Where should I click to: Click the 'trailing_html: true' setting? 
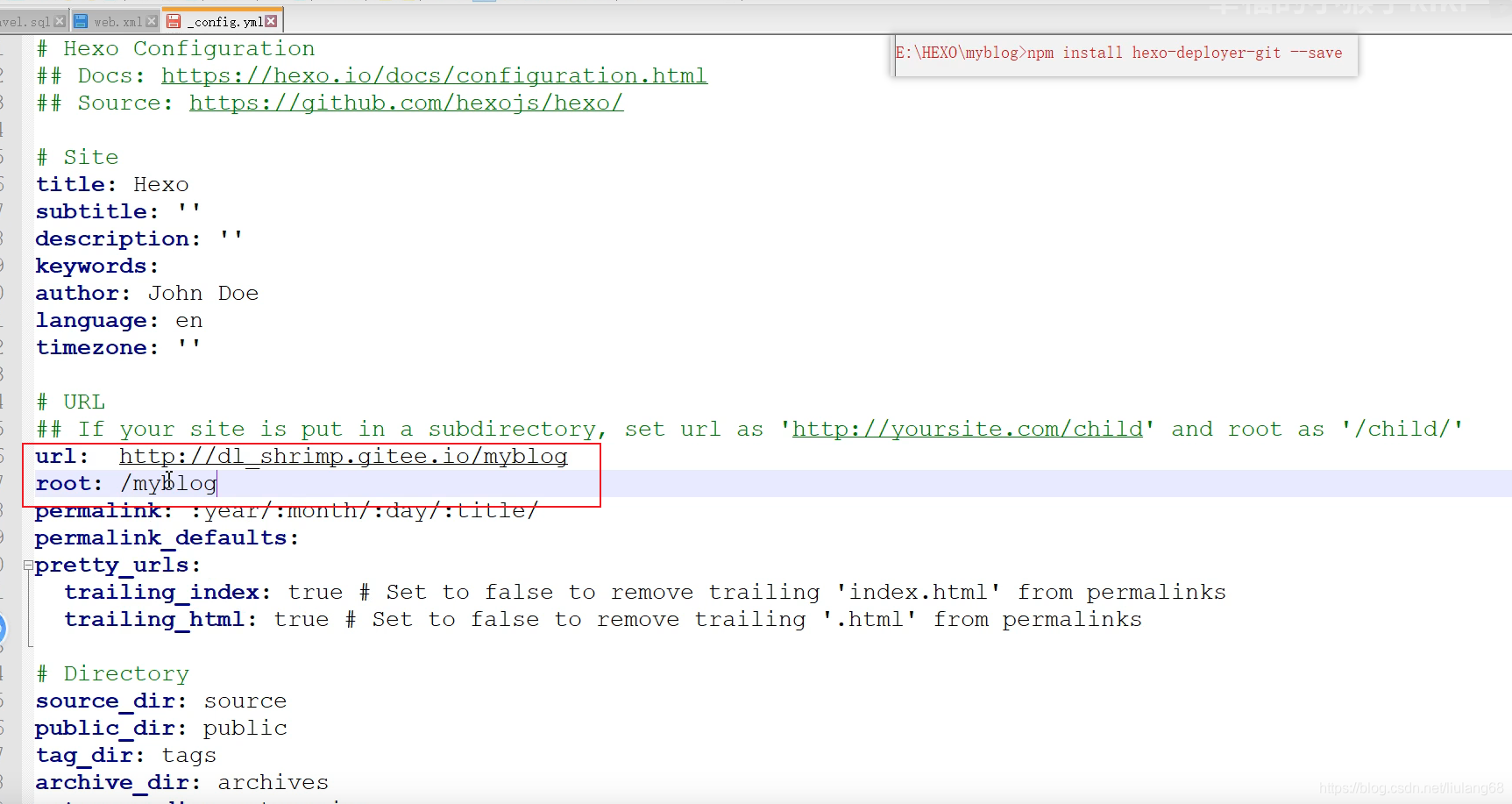click(196, 620)
